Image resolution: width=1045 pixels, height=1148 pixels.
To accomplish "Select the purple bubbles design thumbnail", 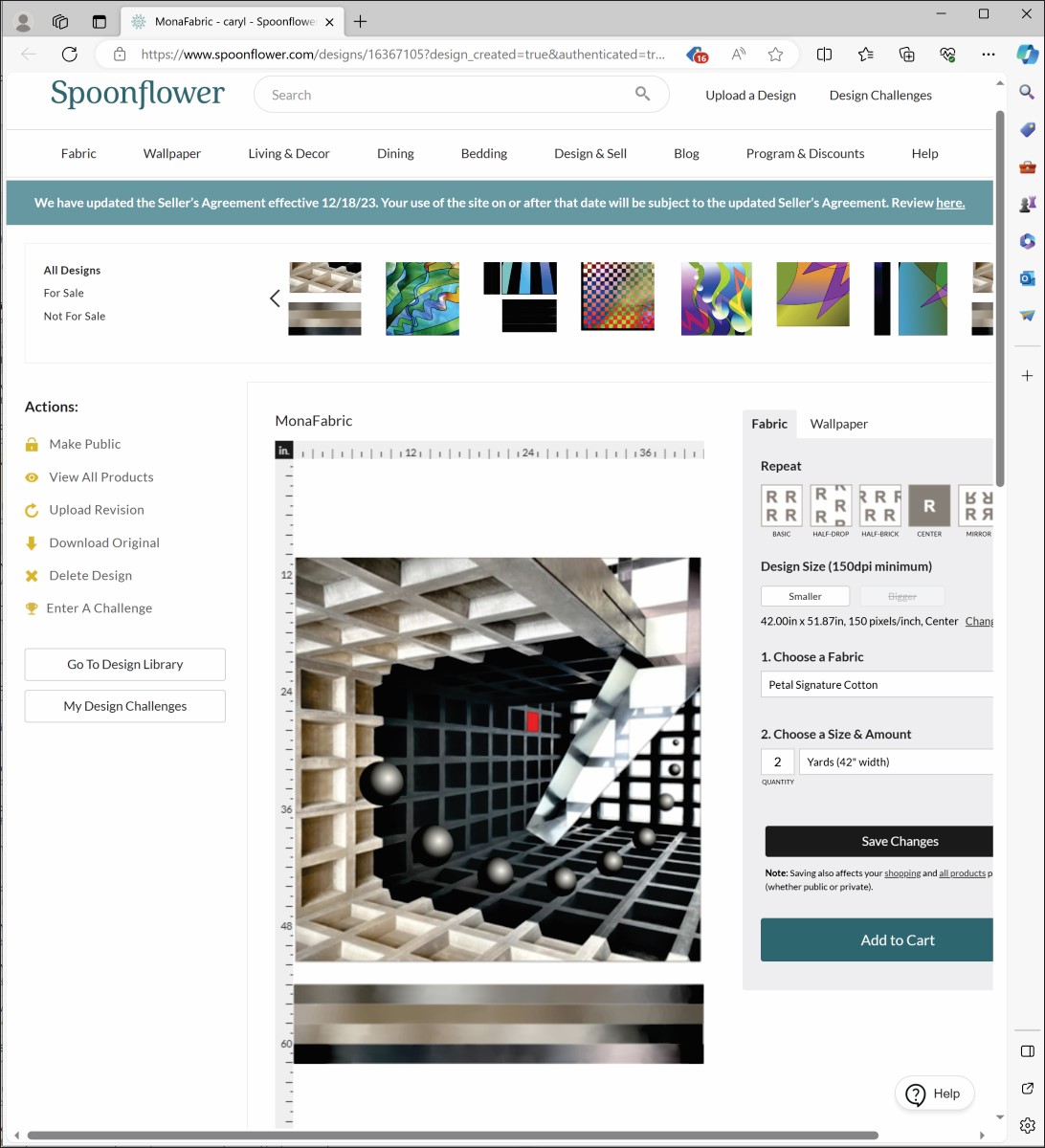I will click(x=717, y=298).
